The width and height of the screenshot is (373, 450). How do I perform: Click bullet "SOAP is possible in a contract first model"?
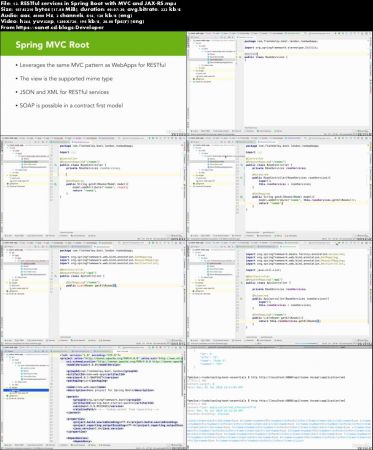pyautogui.click(x=69, y=105)
